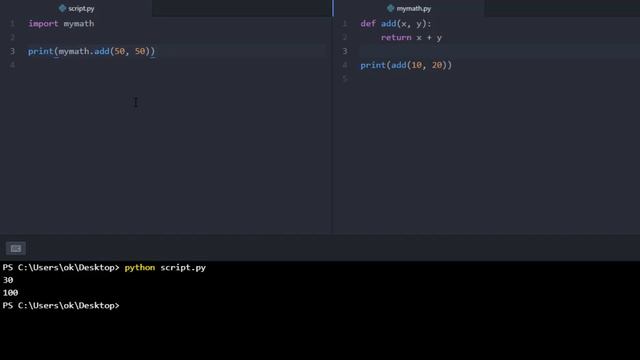
Task: Switch to the script.py tab
Action: click(x=76, y=8)
